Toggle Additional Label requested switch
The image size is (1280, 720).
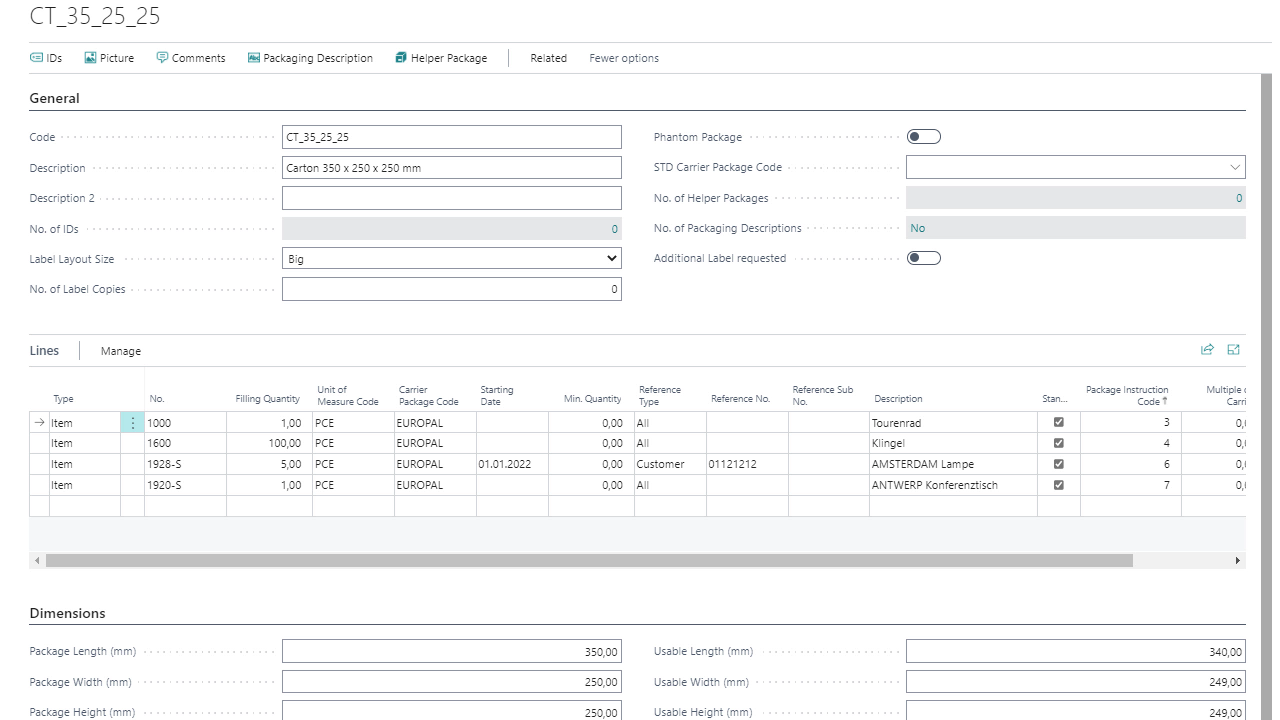tap(924, 258)
